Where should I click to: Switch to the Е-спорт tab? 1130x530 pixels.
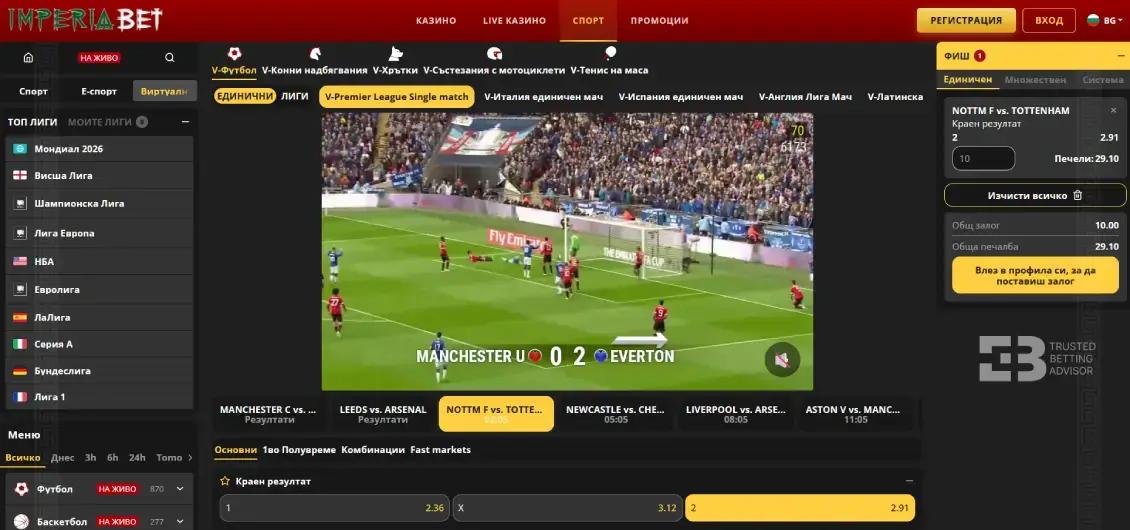[x=99, y=92]
